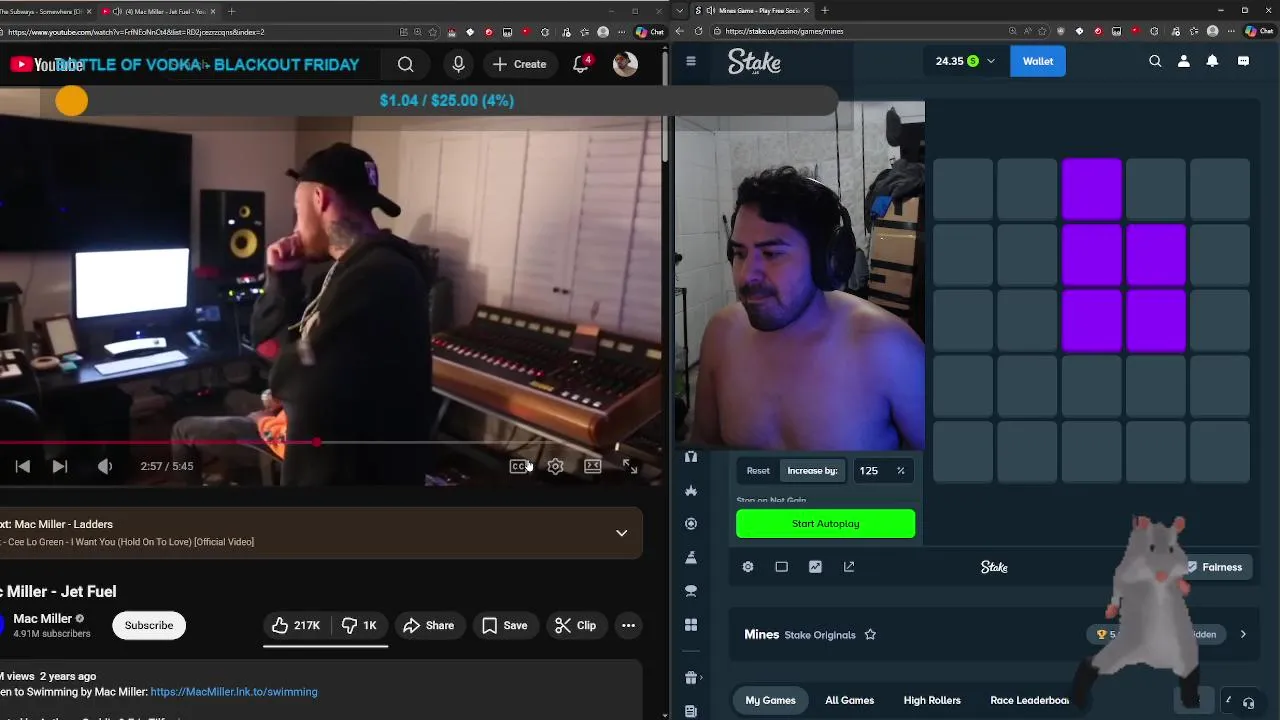
Task: Open tab search dropdown in the Stake browser
Action: [681, 10]
